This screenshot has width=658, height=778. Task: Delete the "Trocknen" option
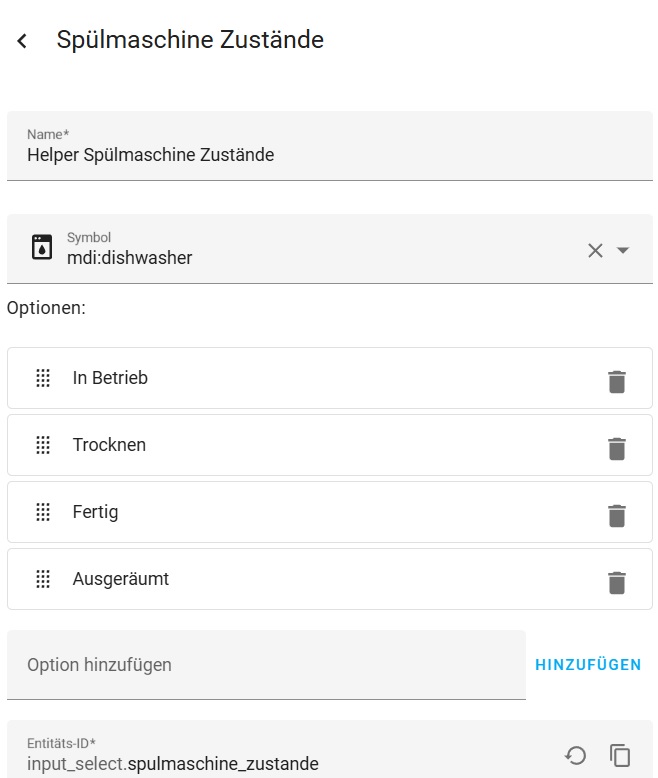click(617, 448)
